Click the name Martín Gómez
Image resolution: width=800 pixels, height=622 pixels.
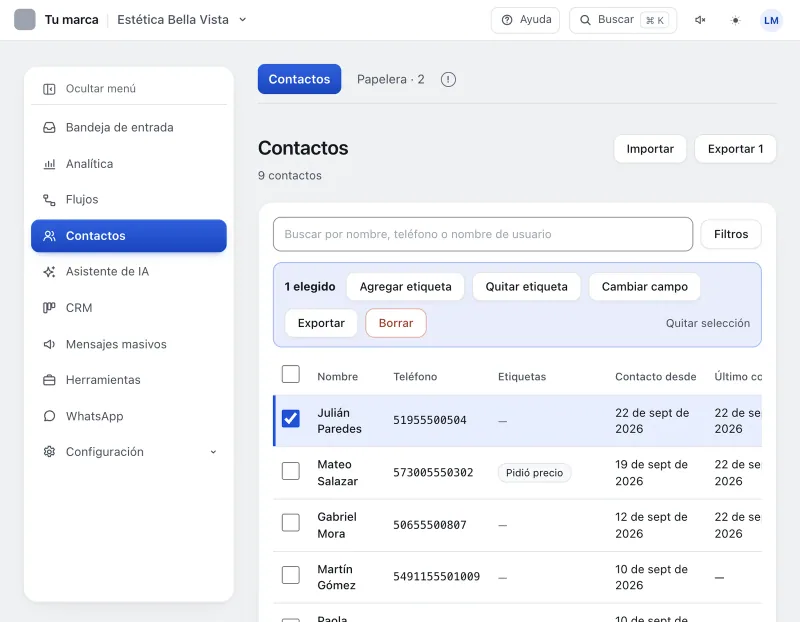click(336, 577)
